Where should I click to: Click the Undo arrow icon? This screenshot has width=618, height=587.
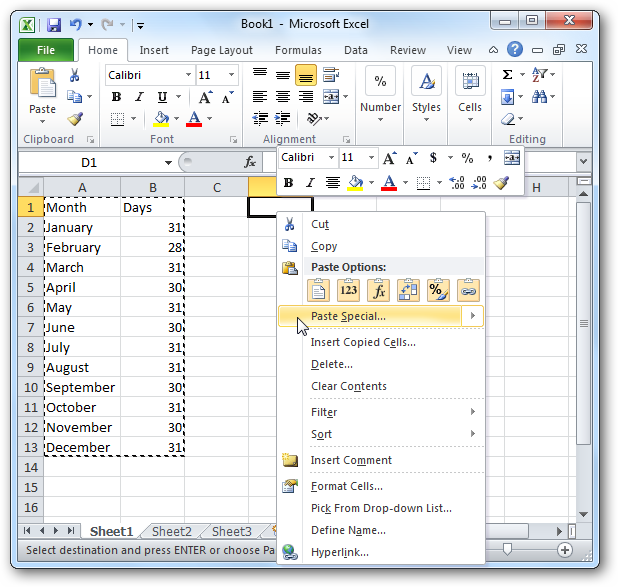[75, 24]
